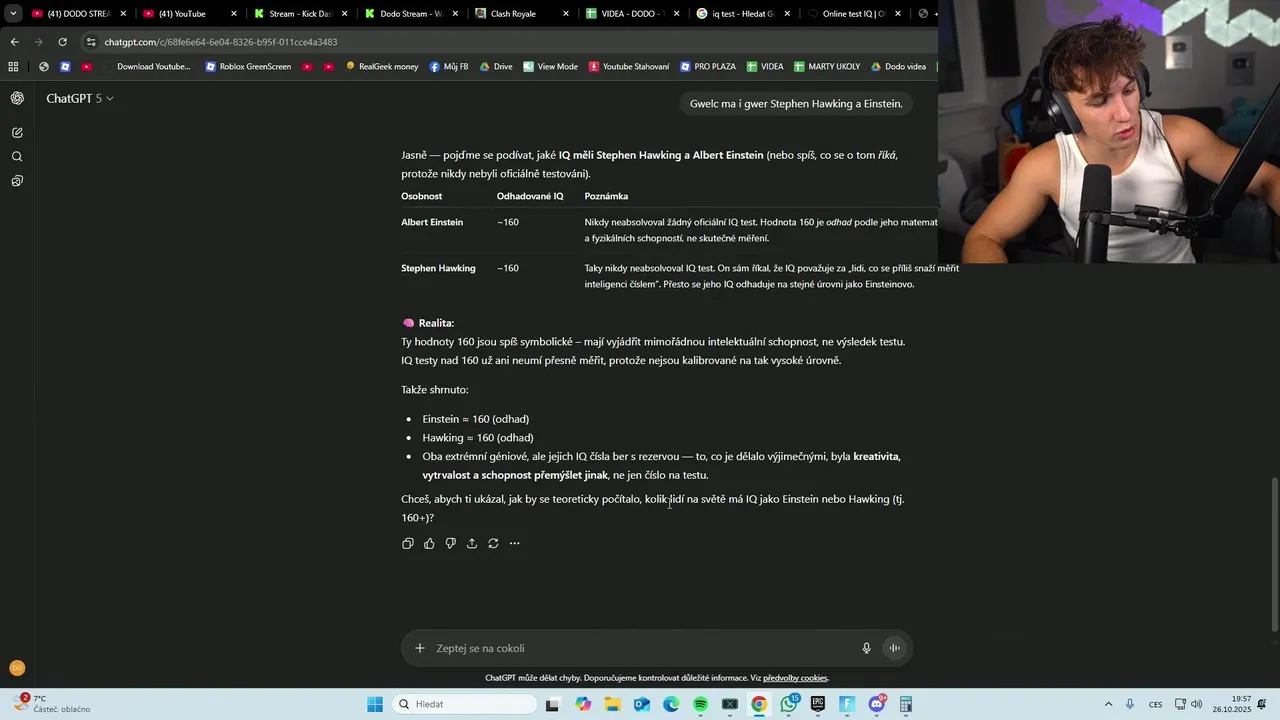Open the Drive bookmark
The height and width of the screenshot is (720, 1280).
(496, 66)
